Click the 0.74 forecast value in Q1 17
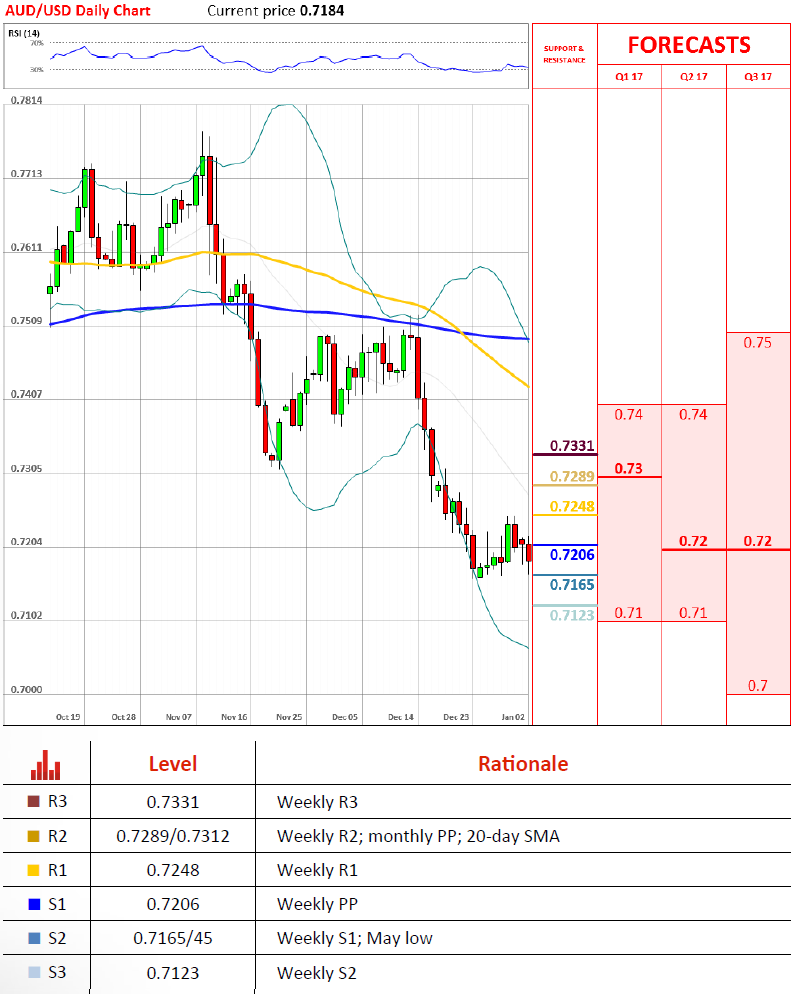797x994 pixels. [x=628, y=415]
